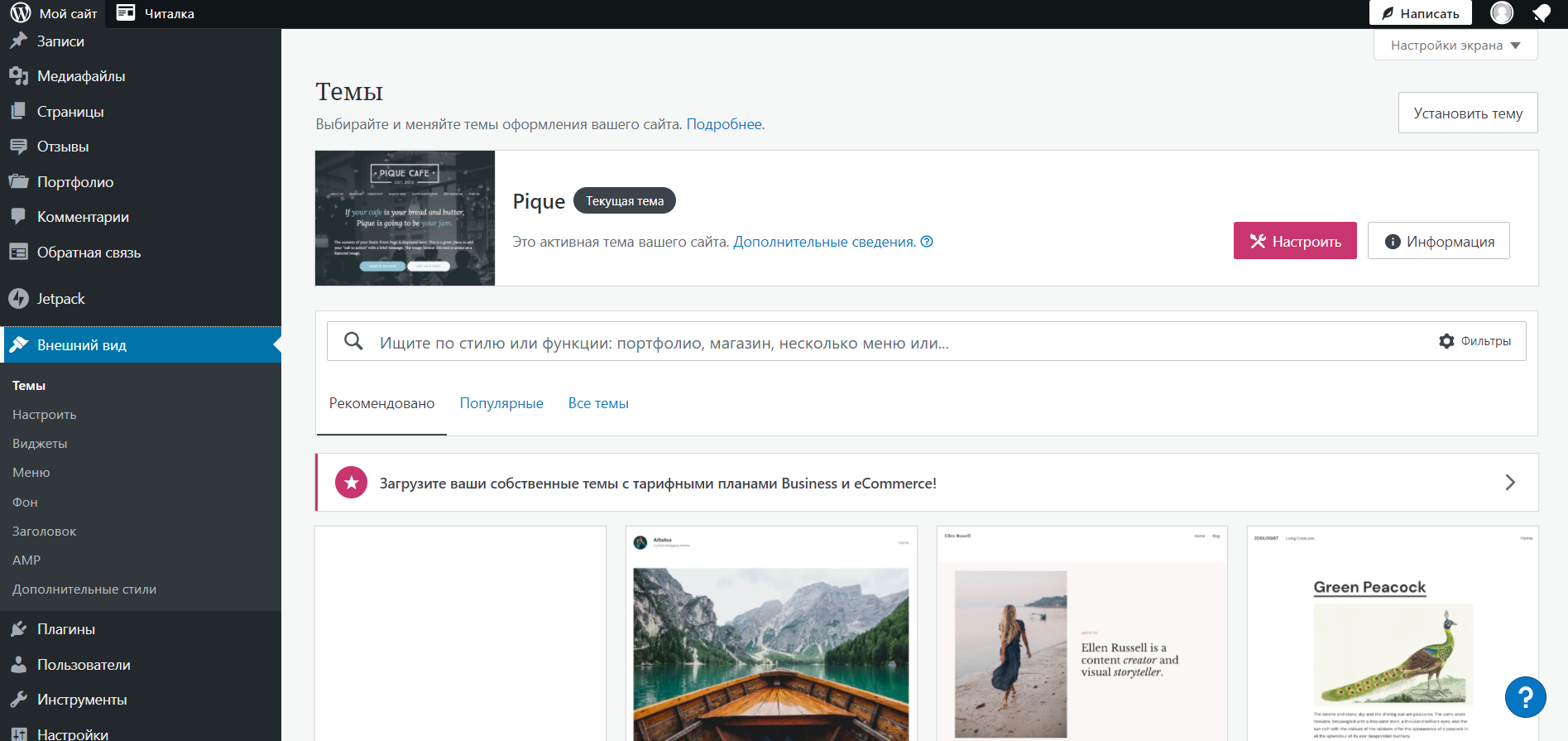
Task: Open Настроить submenu item in sidebar
Action: point(45,415)
